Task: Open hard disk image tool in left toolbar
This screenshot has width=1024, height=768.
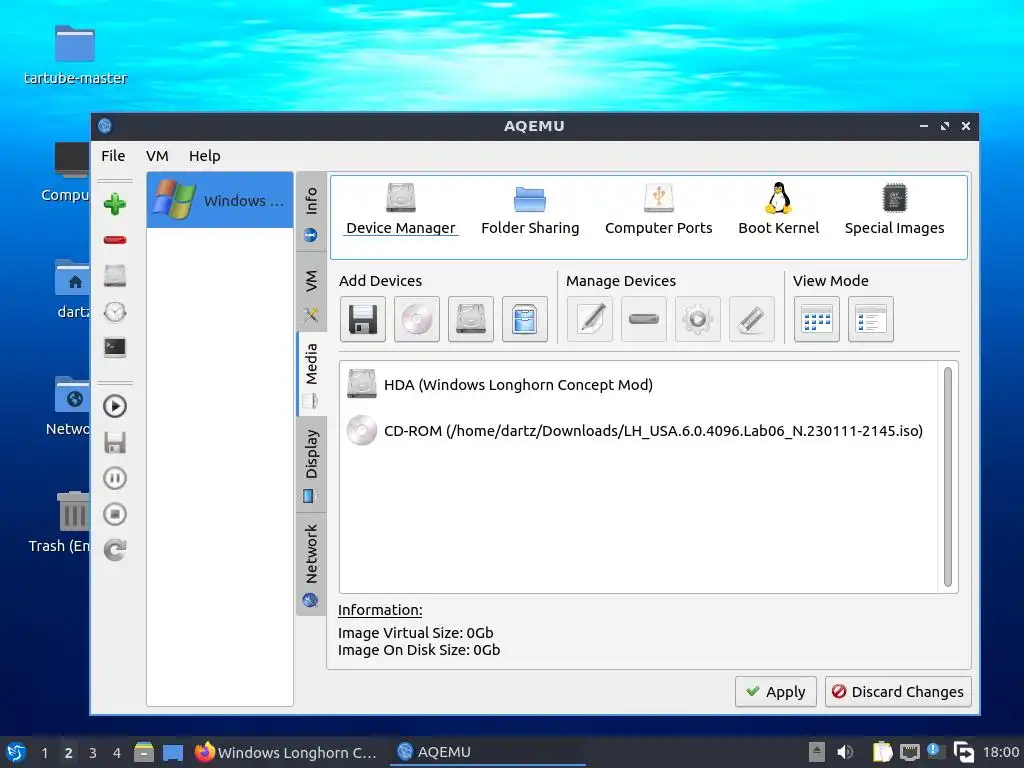Action: coord(115,276)
